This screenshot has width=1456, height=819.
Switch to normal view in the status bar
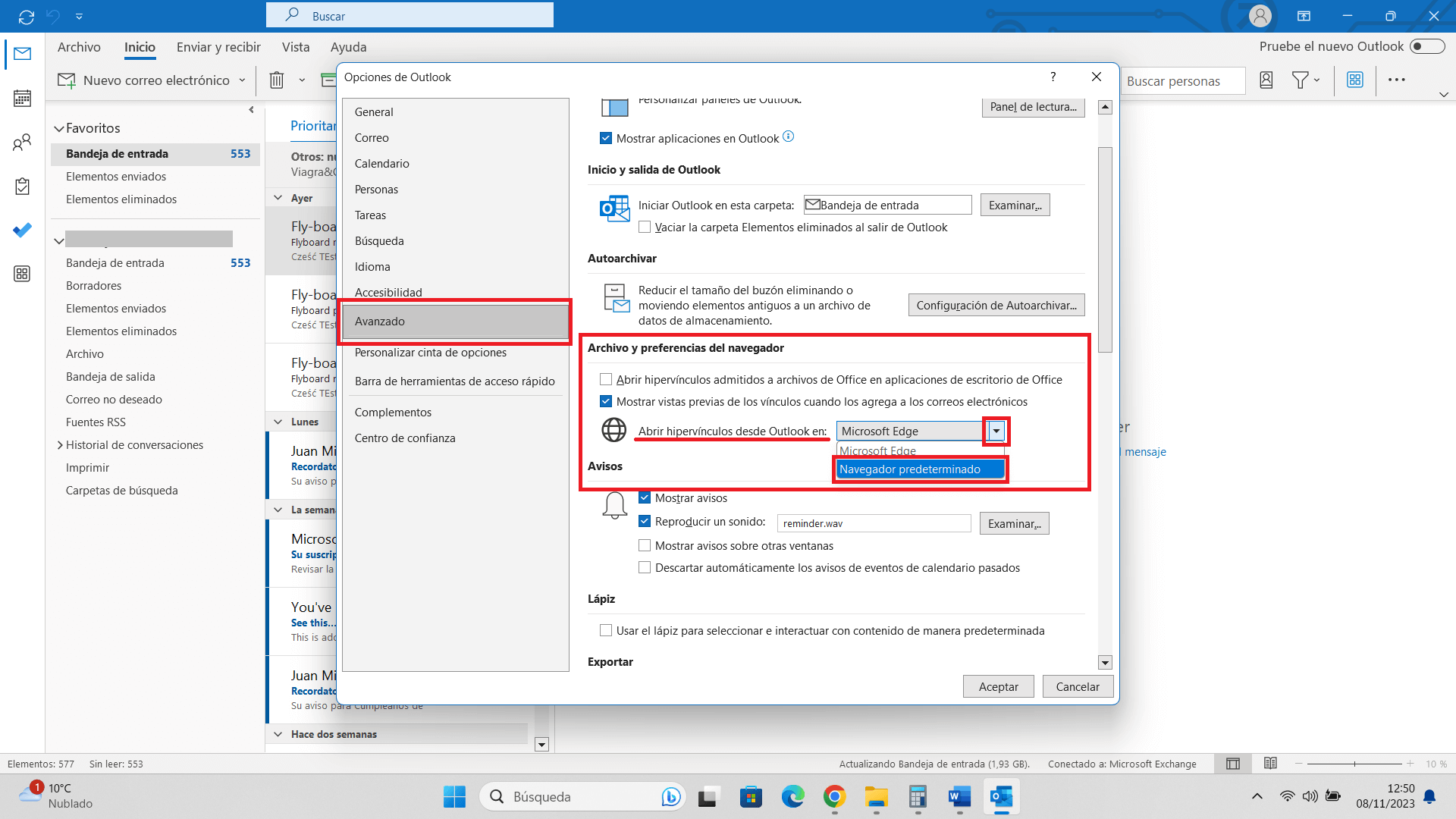pos(1233,764)
